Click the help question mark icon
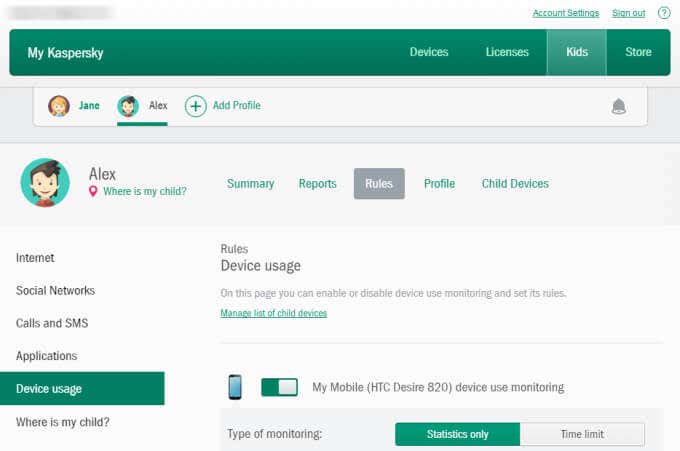Image resolution: width=680 pixels, height=451 pixels. click(x=664, y=13)
